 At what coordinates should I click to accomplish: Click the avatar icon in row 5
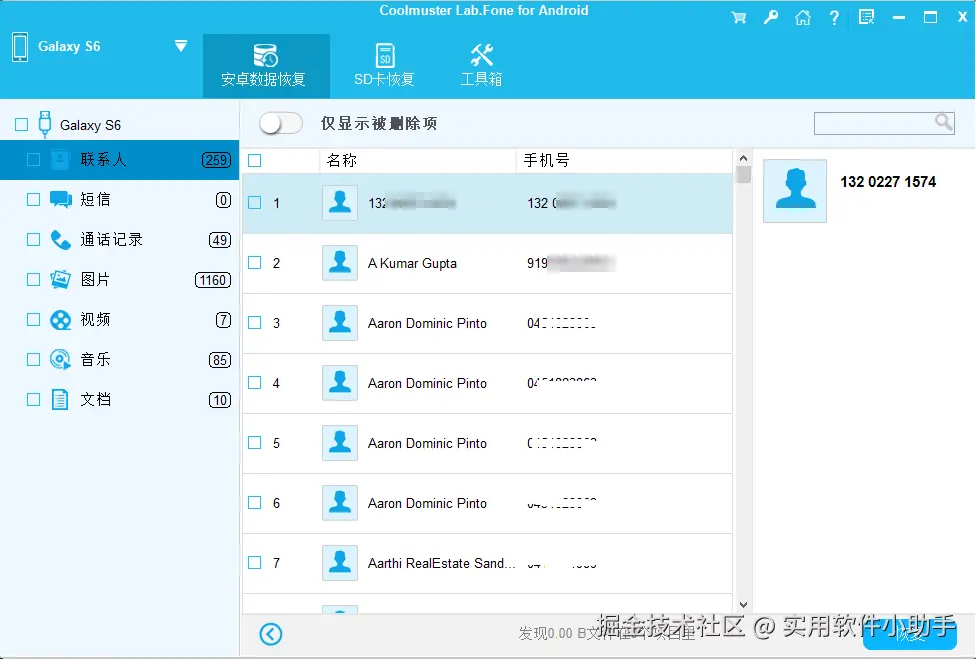pyautogui.click(x=340, y=442)
